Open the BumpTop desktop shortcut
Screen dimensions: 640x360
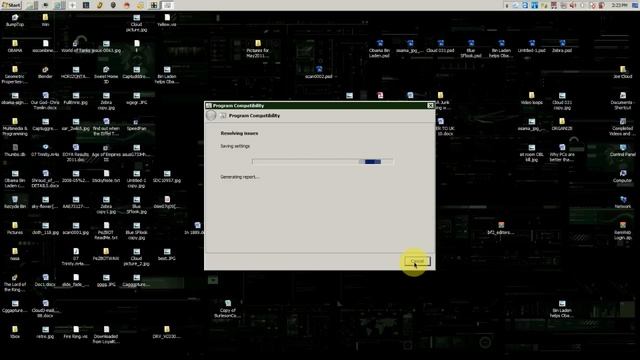pyautogui.click(x=15, y=20)
